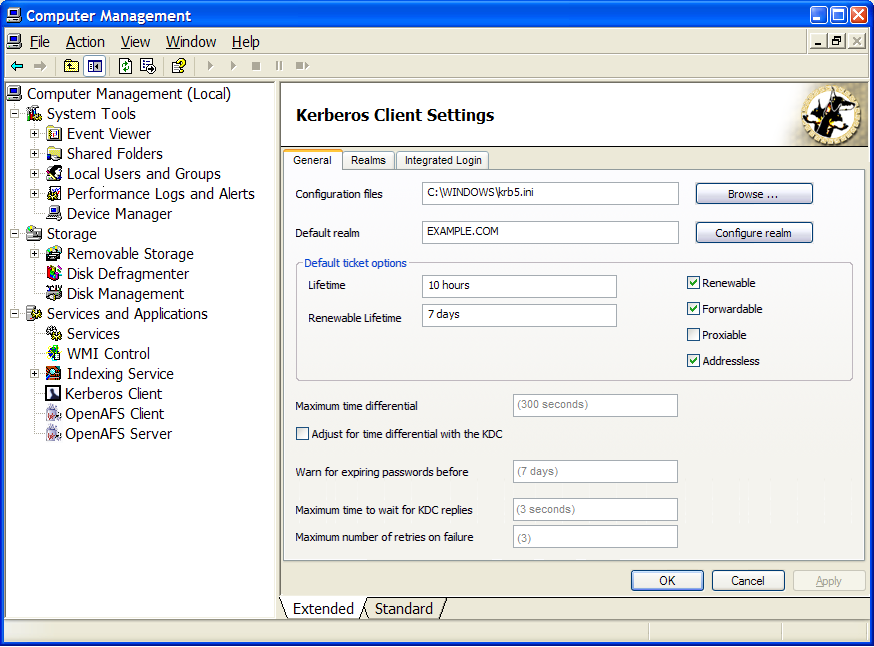Open the Action menu
874x647 pixels.
pos(85,42)
